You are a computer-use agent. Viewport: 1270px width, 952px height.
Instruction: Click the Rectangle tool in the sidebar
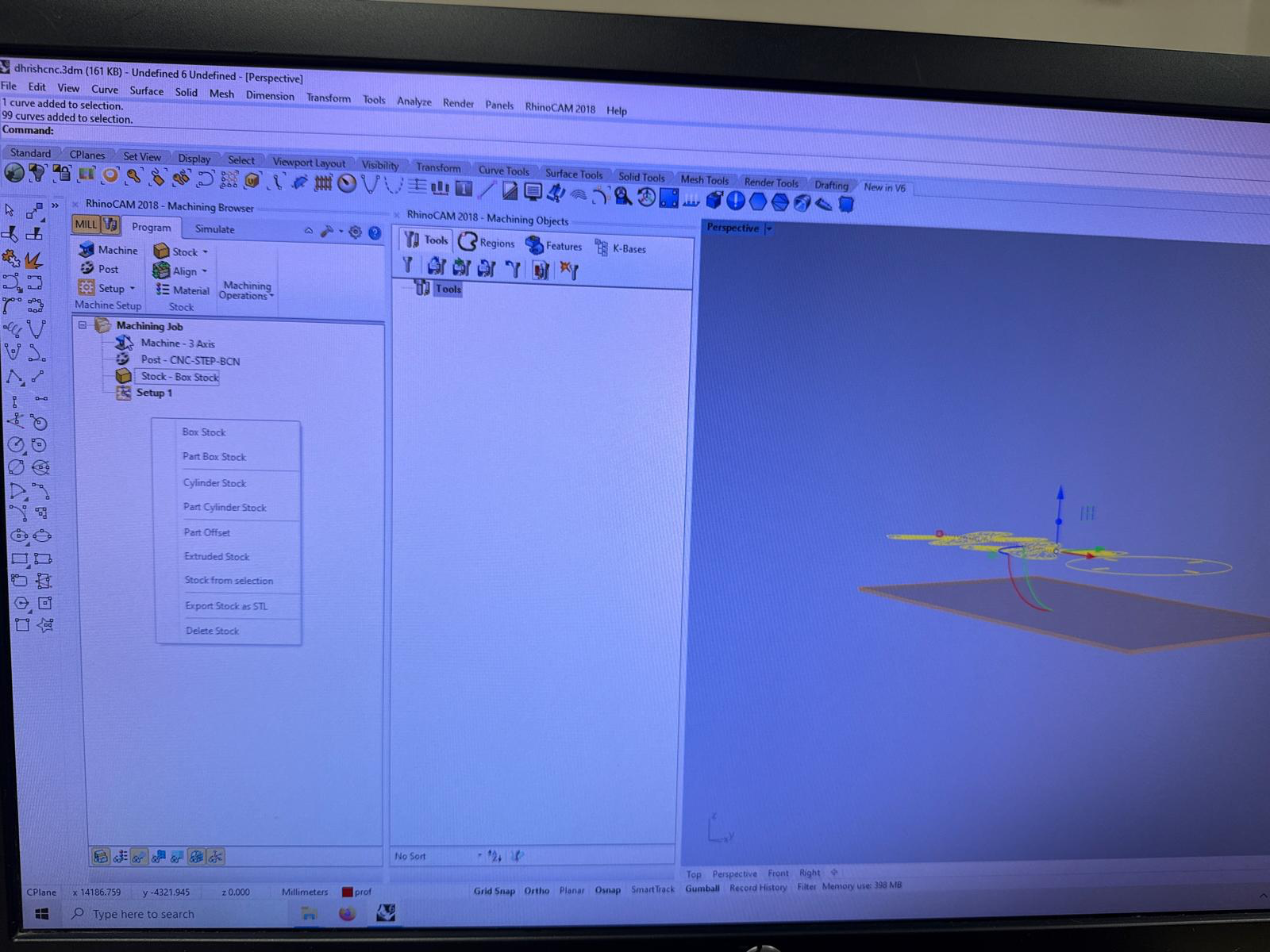[x=19, y=559]
